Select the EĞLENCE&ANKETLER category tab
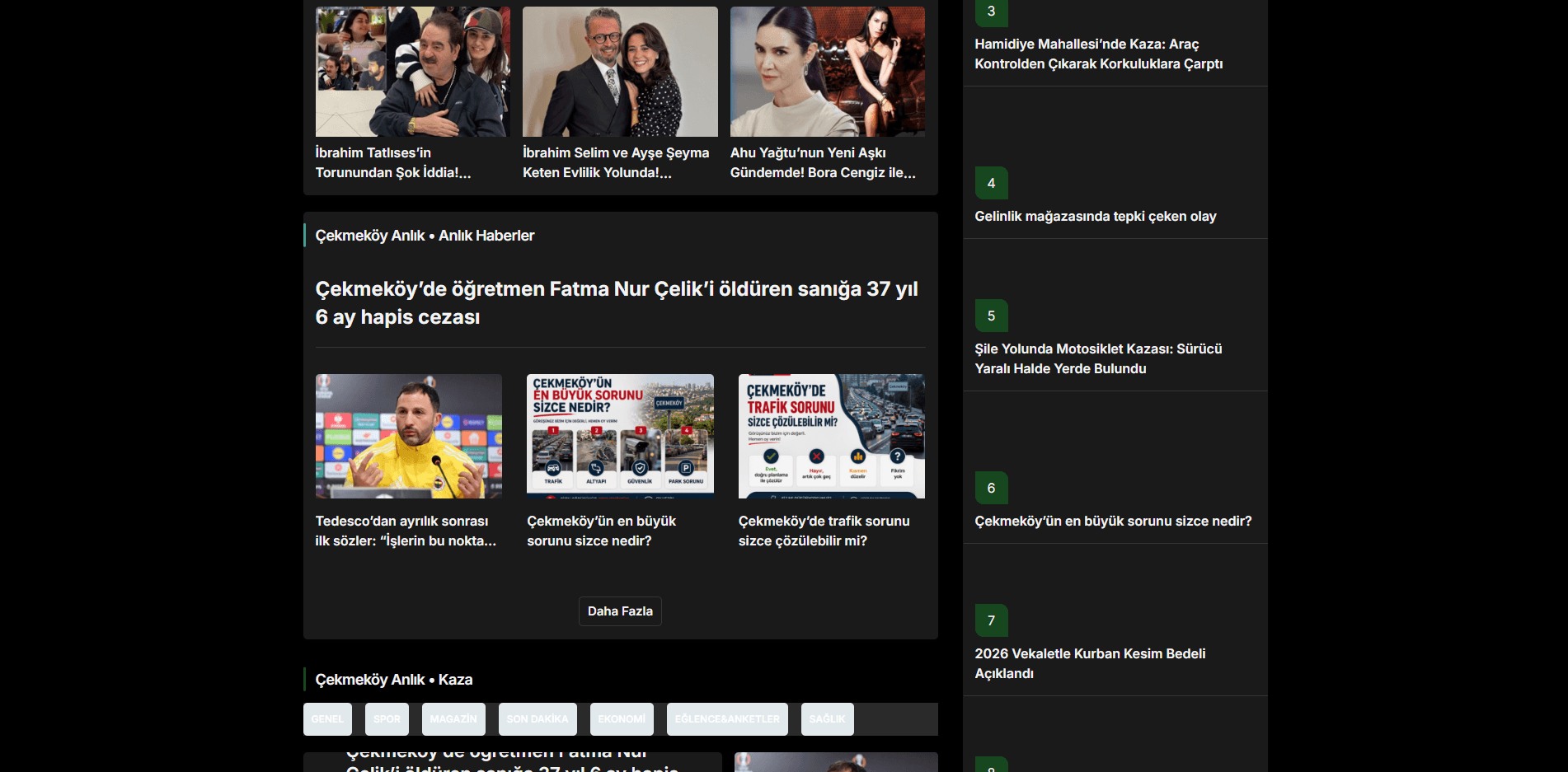Screen dimensions: 1568x772 point(727,719)
